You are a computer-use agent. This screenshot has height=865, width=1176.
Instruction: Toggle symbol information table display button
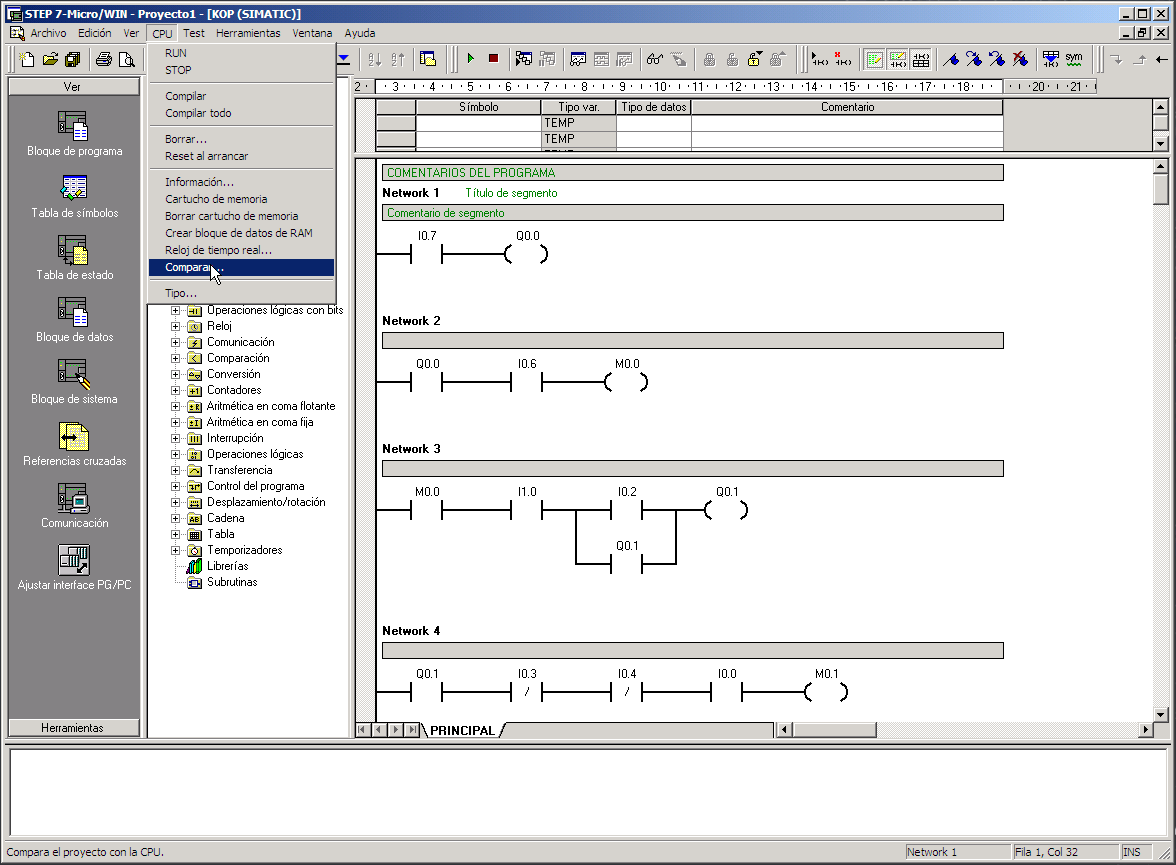921,59
